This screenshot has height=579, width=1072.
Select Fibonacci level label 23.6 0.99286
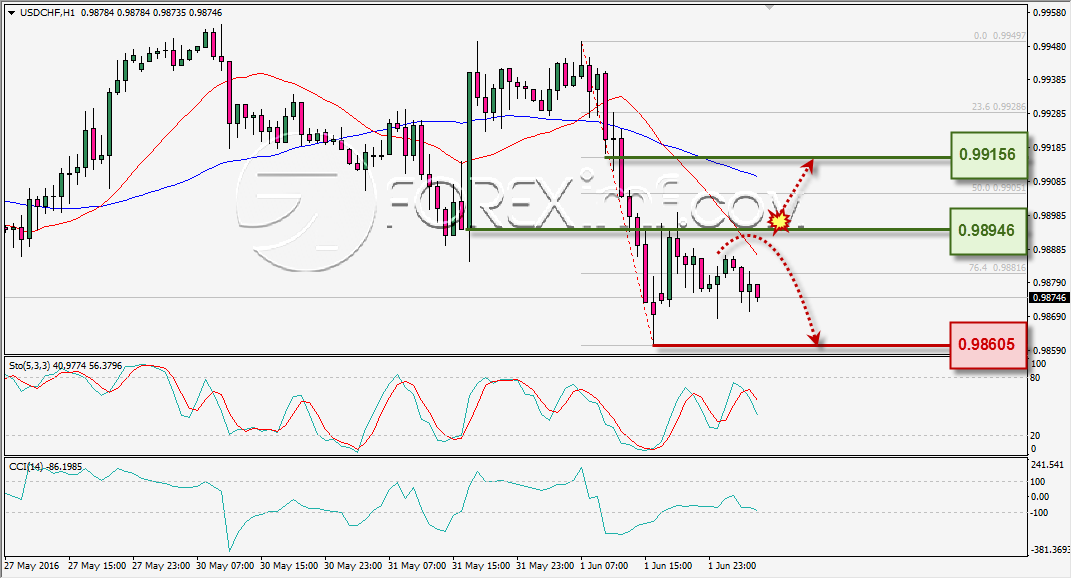[x=998, y=107]
